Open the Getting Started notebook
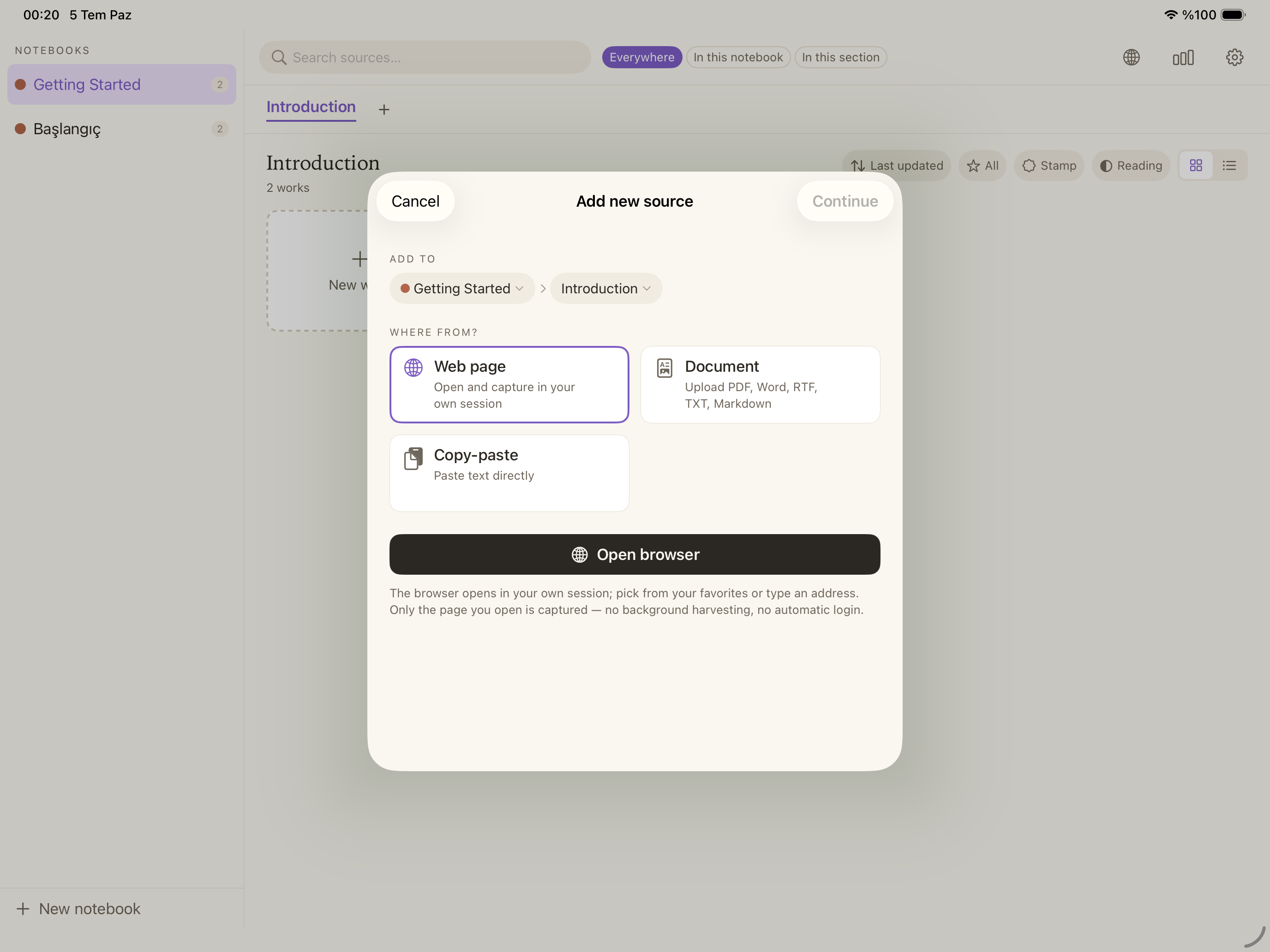Image resolution: width=1270 pixels, height=952 pixels. [x=122, y=84]
